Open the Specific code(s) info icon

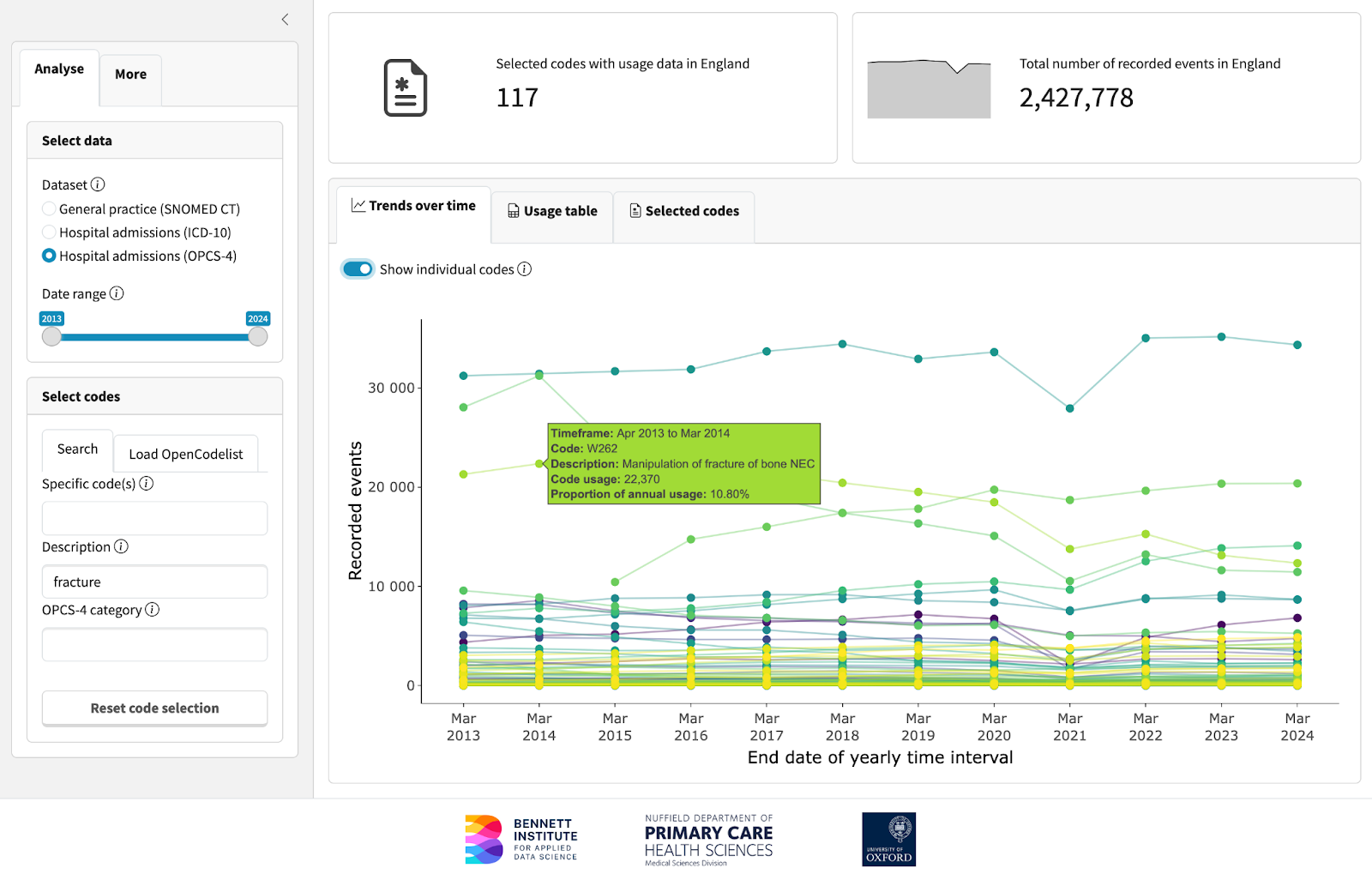(147, 484)
